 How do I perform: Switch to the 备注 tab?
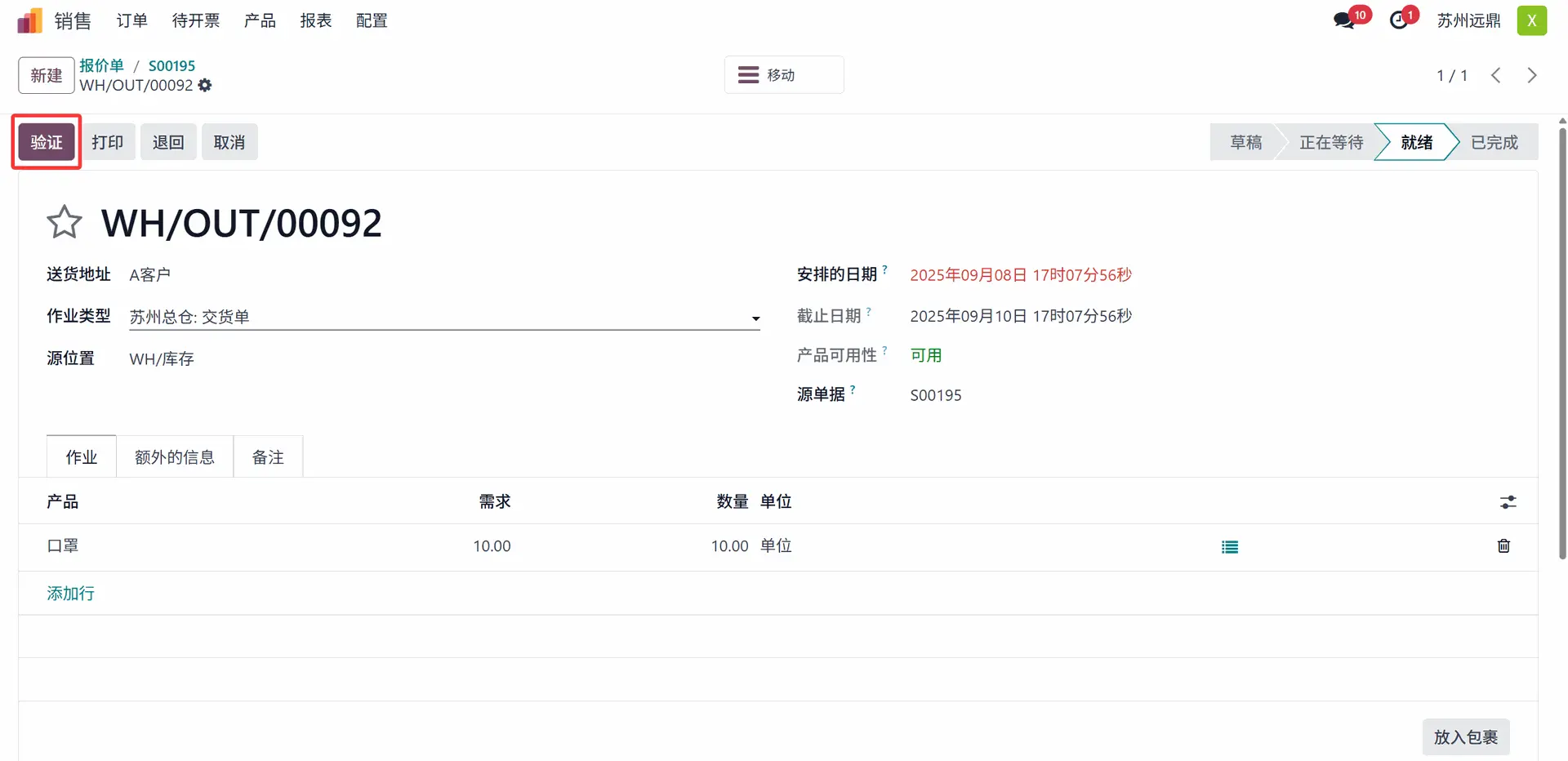coord(268,457)
